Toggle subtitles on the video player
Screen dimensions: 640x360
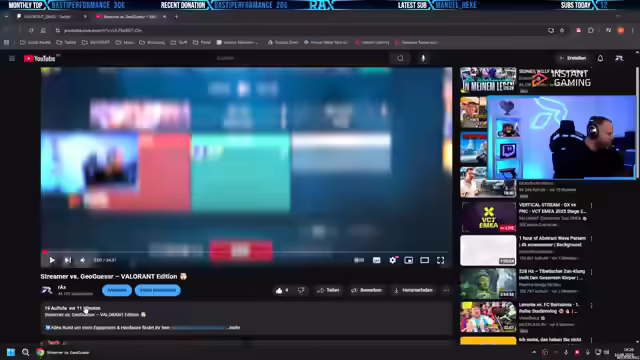click(376, 260)
